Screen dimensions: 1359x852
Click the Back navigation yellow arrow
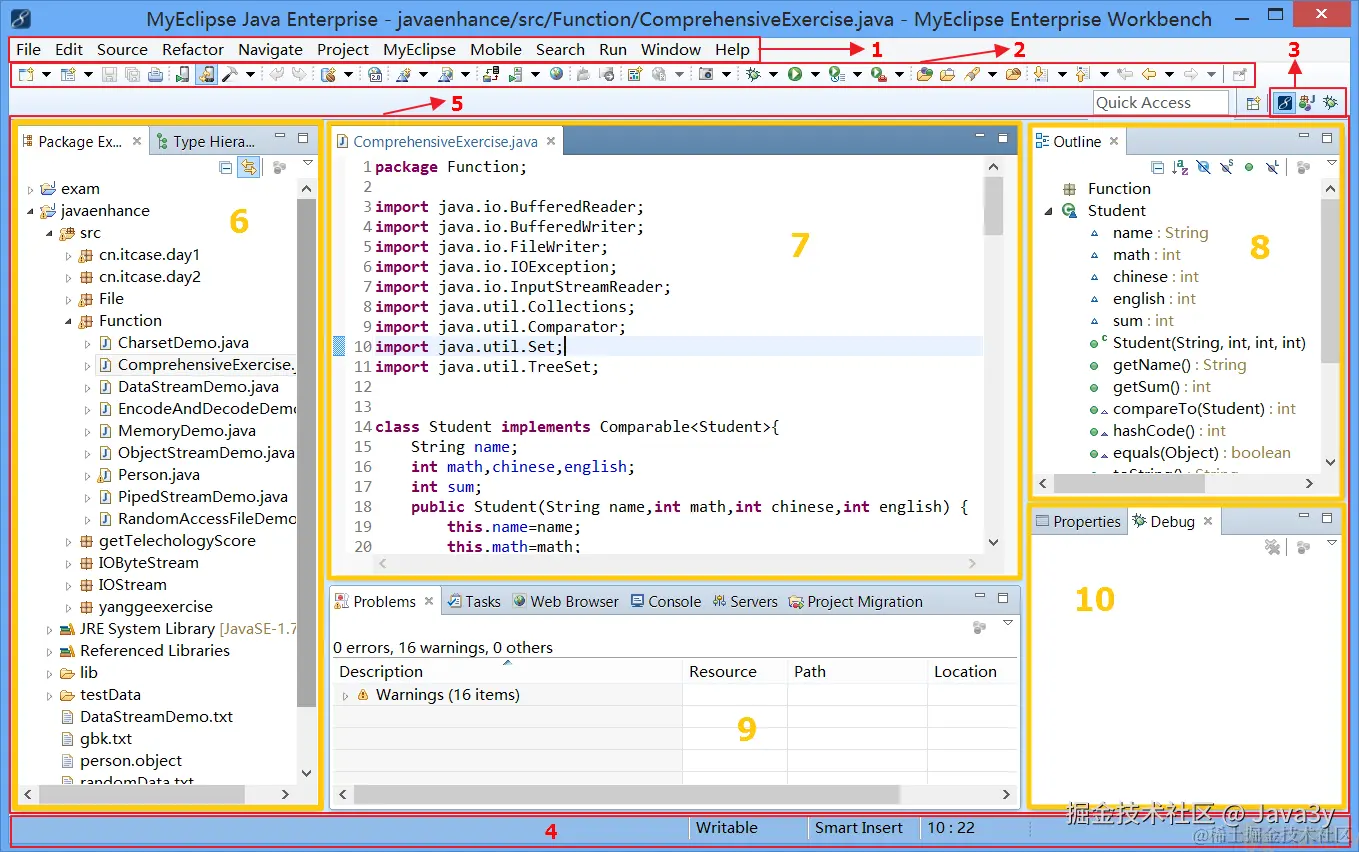1149,74
